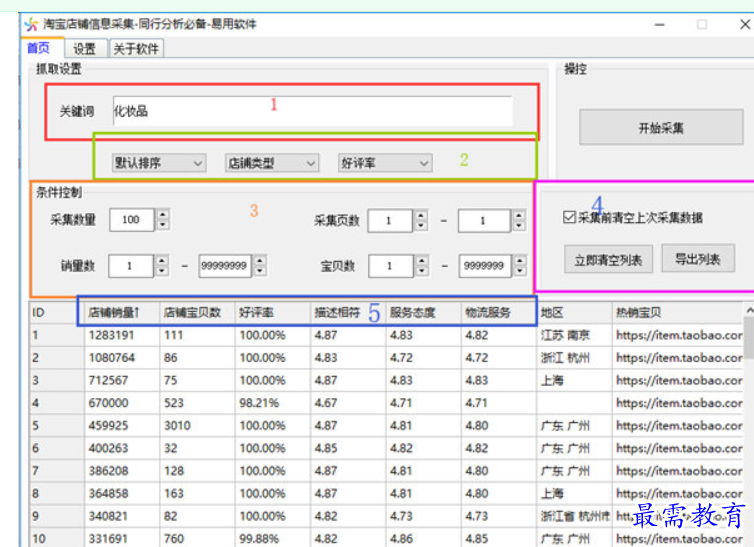The width and height of the screenshot is (754, 547).
Task: Toggle 采集前清空上次采集数据 checkbox
Action: [x=569, y=217]
